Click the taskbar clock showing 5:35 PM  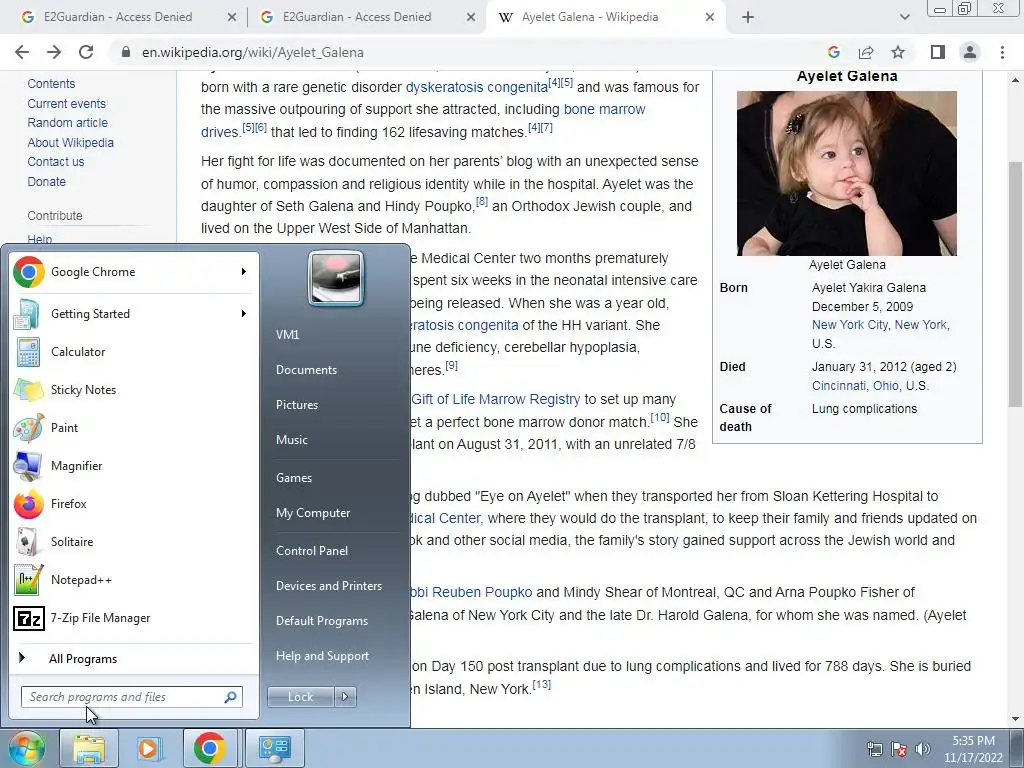pyautogui.click(x=973, y=749)
